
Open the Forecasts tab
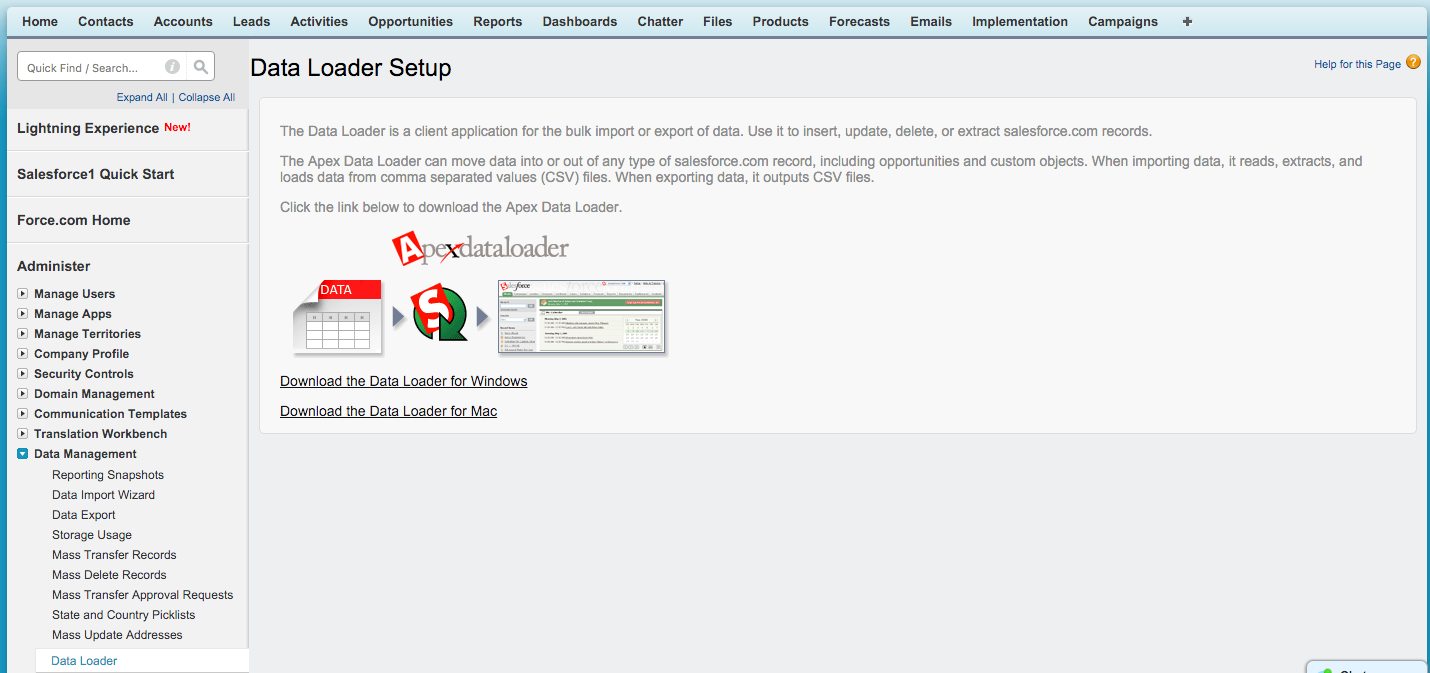[x=859, y=21]
